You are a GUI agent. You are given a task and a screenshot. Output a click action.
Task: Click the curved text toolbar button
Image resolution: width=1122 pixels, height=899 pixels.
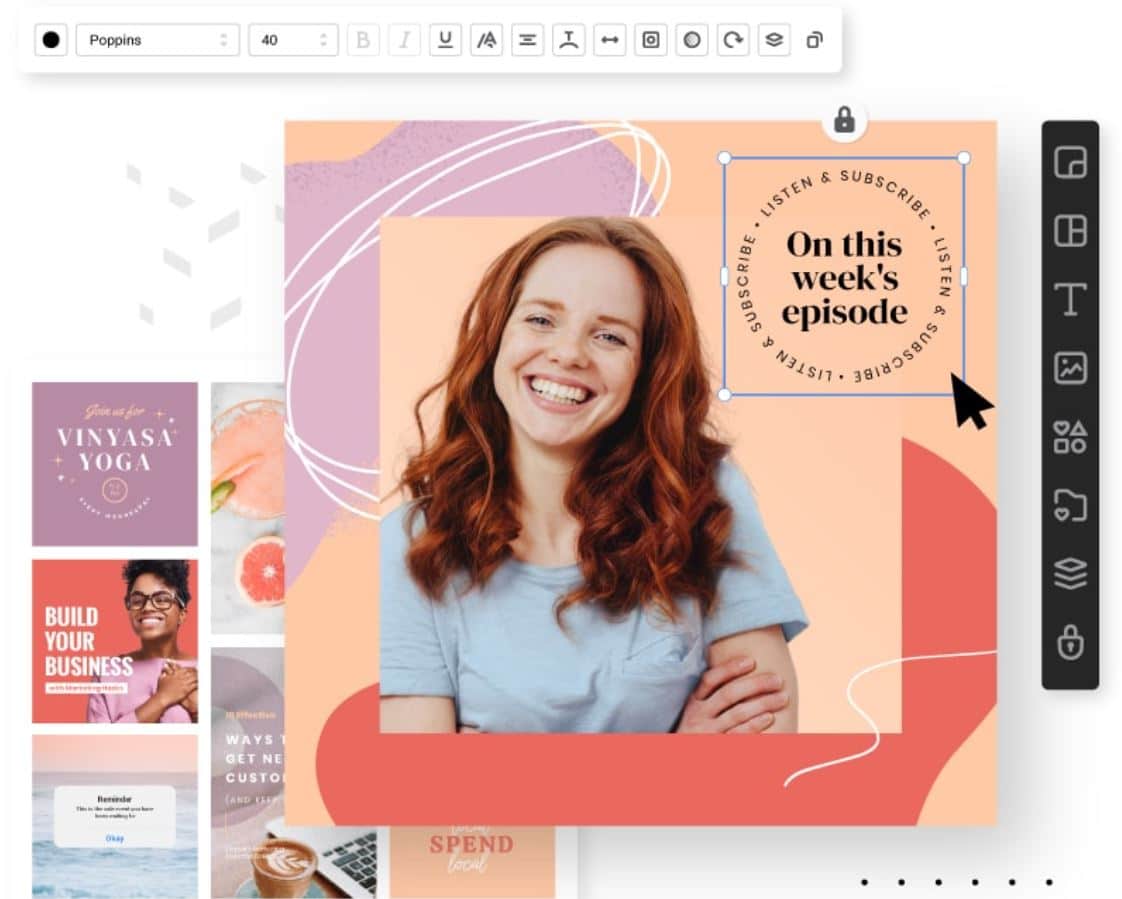(x=568, y=40)
